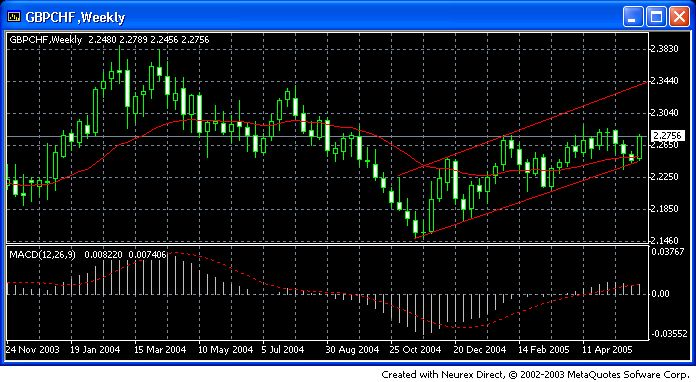696x382 pixels.
Task: Click the GBPCHF,Weekly OHLC info text
Action: tap(109, 39)
